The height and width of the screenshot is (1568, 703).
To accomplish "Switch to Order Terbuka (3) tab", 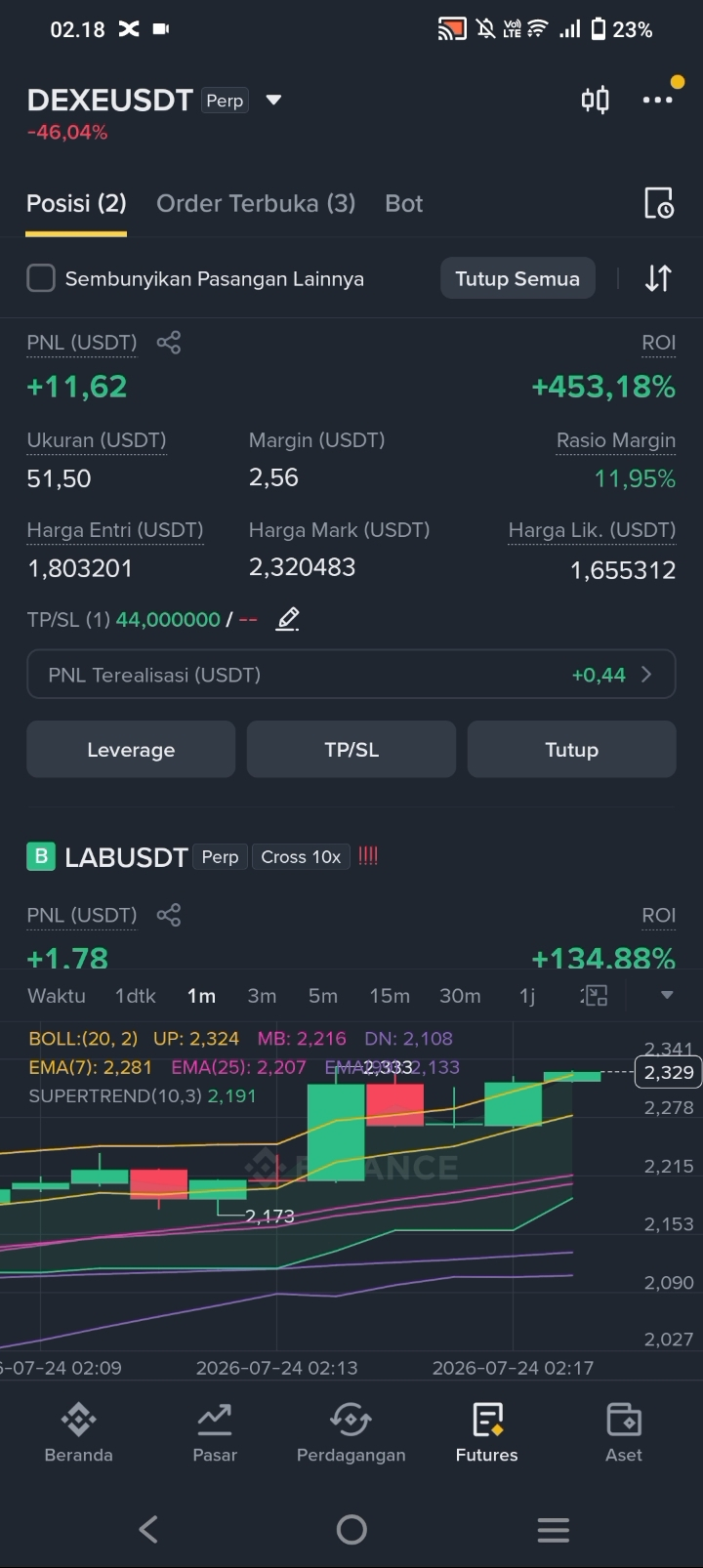I will [x=256, y=203].
